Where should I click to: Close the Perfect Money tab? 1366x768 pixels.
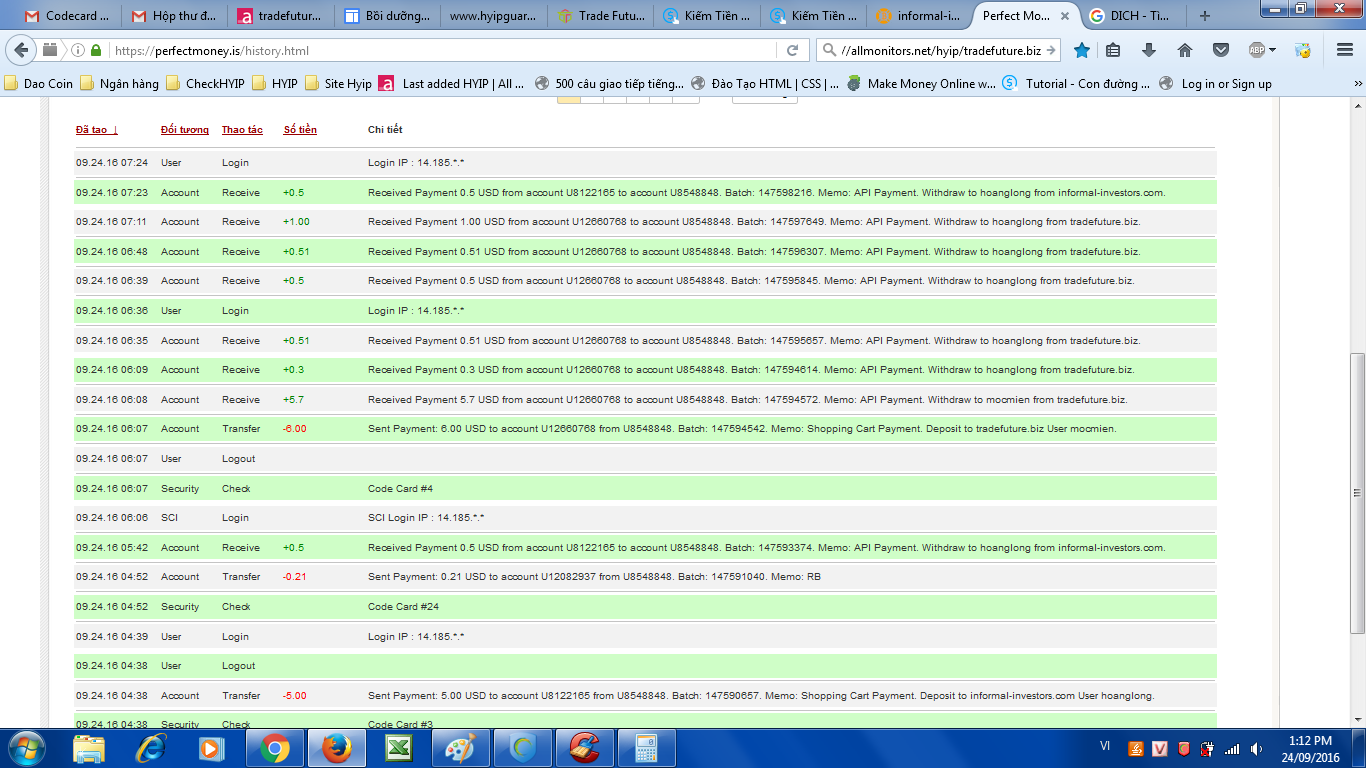(1067, 16)
